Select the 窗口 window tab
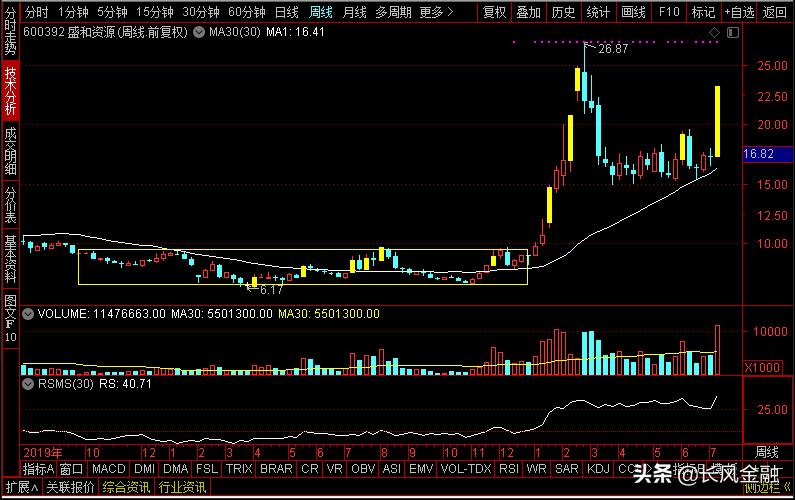 point(71,469)
